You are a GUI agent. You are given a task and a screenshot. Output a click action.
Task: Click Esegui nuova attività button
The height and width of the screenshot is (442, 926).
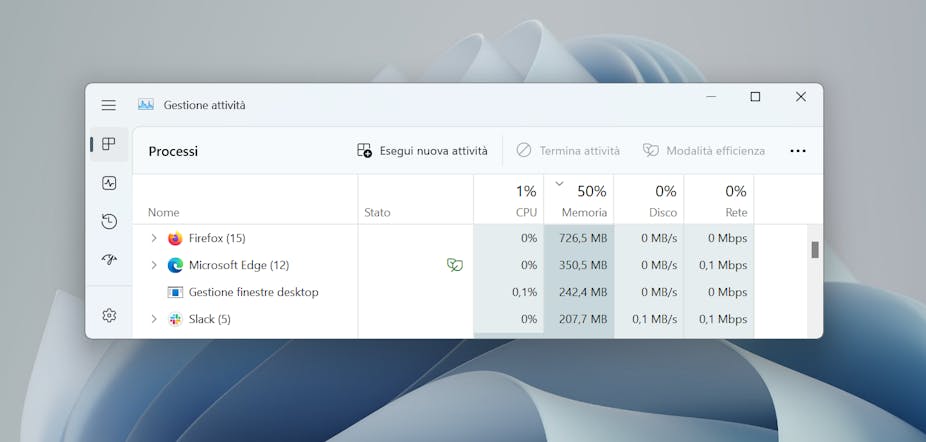coord(422,151)
